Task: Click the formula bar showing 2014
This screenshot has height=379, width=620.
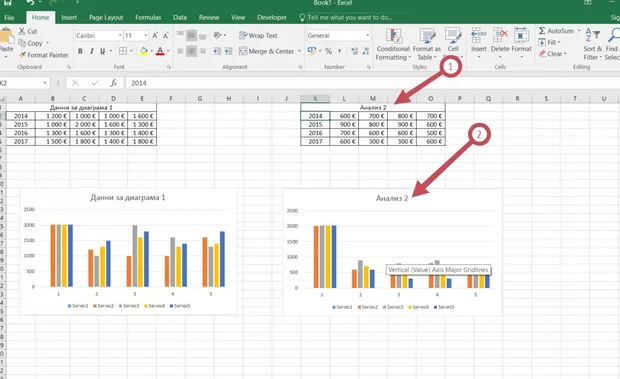Action: click(372, 83)
